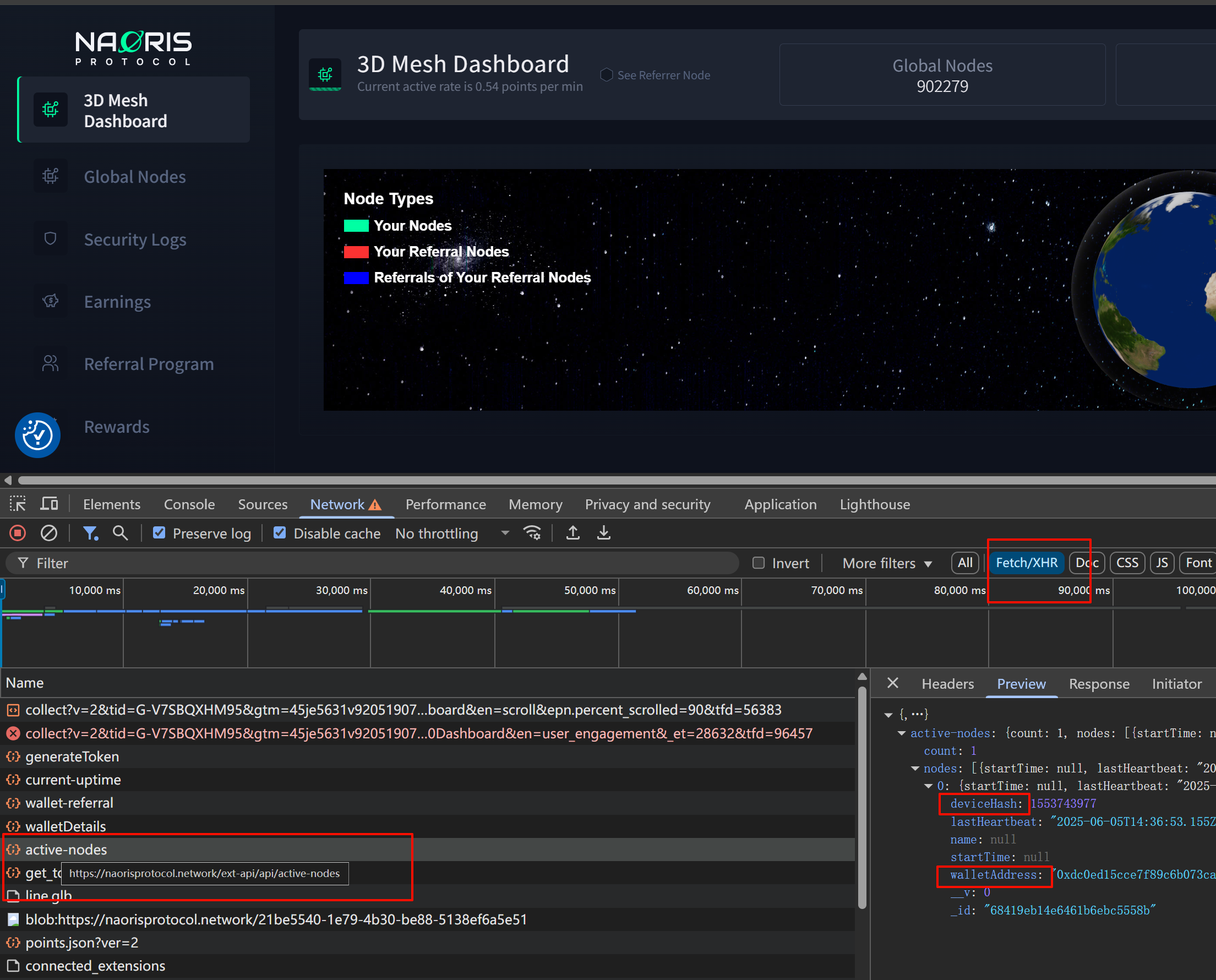1216x980 pixels.
Task: Open the Rewards sidebar link
Action: coord(117,427)
